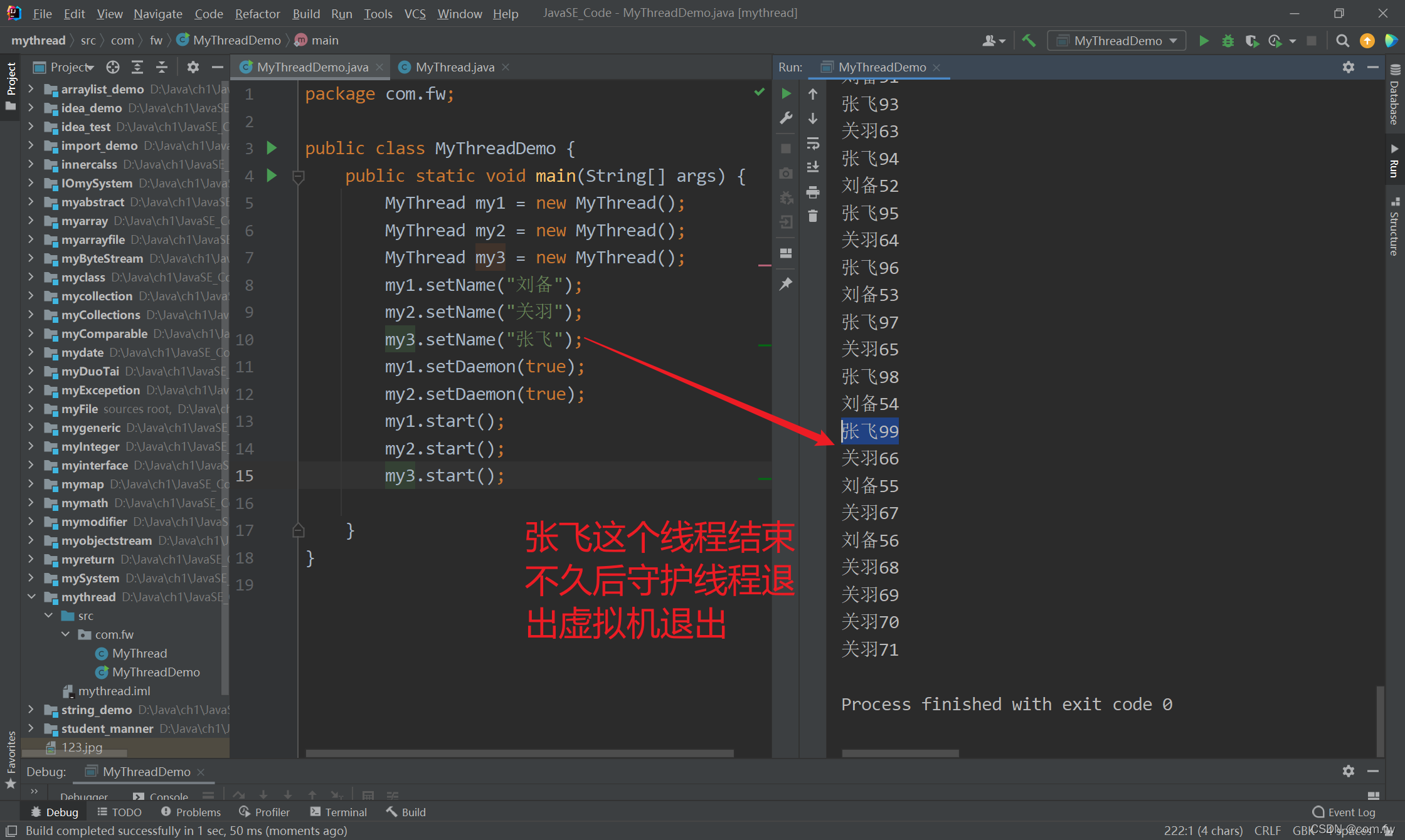Click run gutter arrow beside main method
Screen dimensions: 1405x840
point(272,176)
